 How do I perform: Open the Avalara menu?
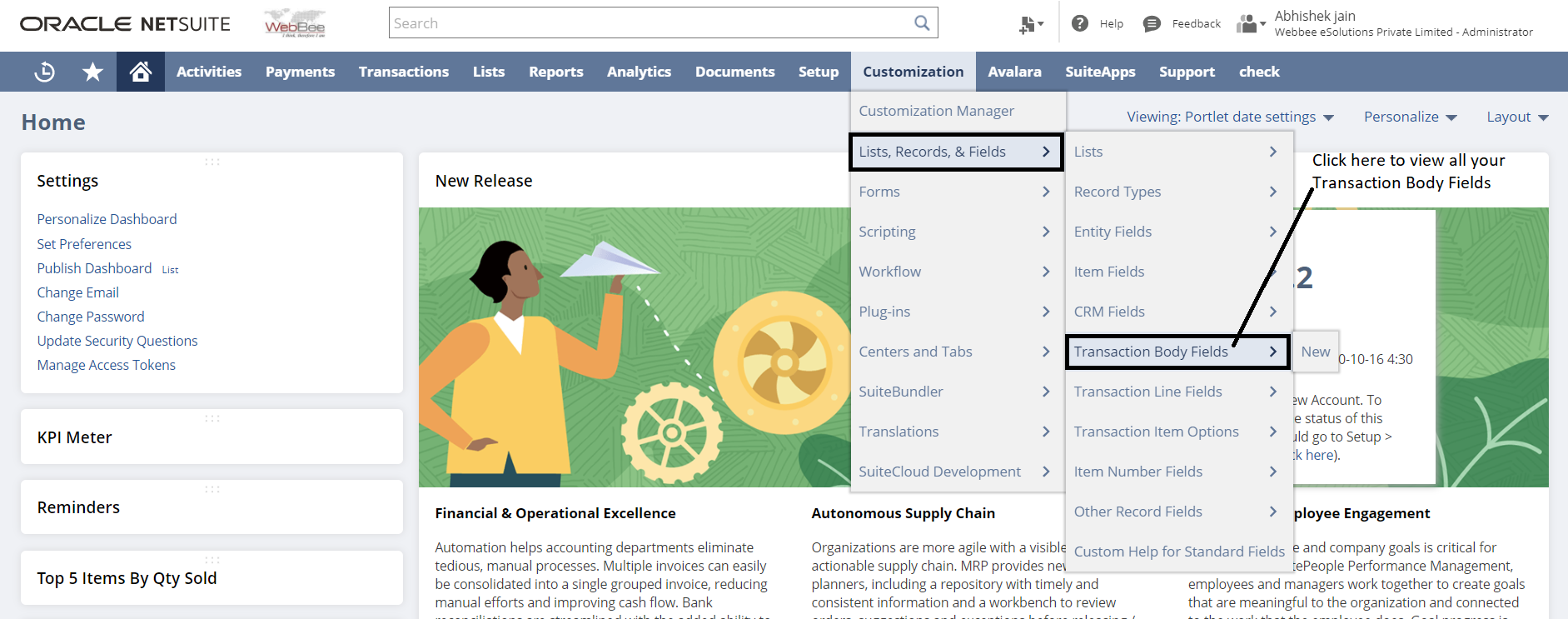pyautogui.click(x=1014, y=72)
